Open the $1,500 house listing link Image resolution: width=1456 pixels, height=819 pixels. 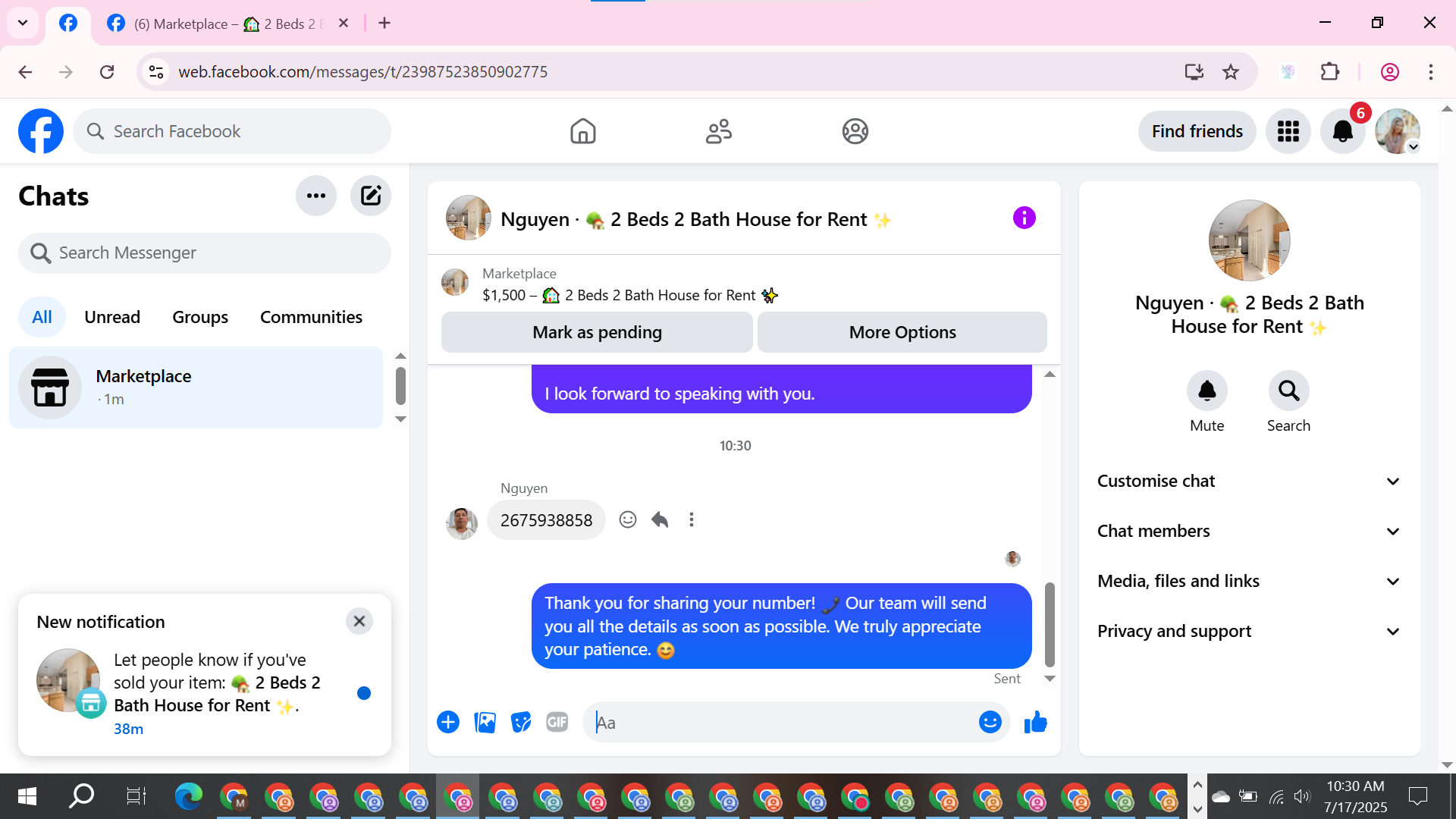631,295
